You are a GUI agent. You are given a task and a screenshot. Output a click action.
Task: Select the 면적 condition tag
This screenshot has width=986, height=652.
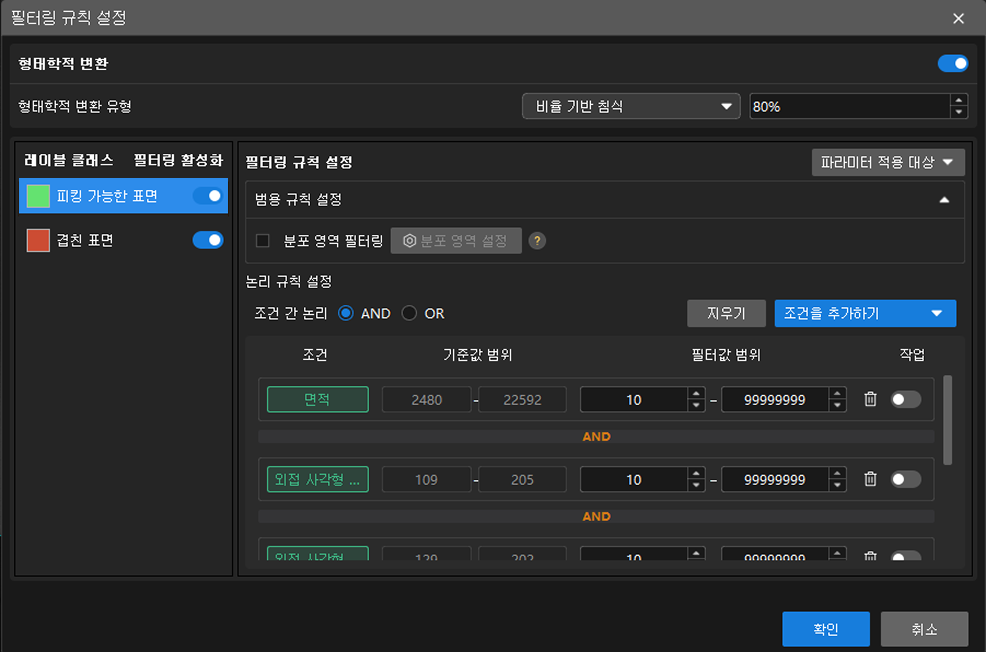click(318, 399)
